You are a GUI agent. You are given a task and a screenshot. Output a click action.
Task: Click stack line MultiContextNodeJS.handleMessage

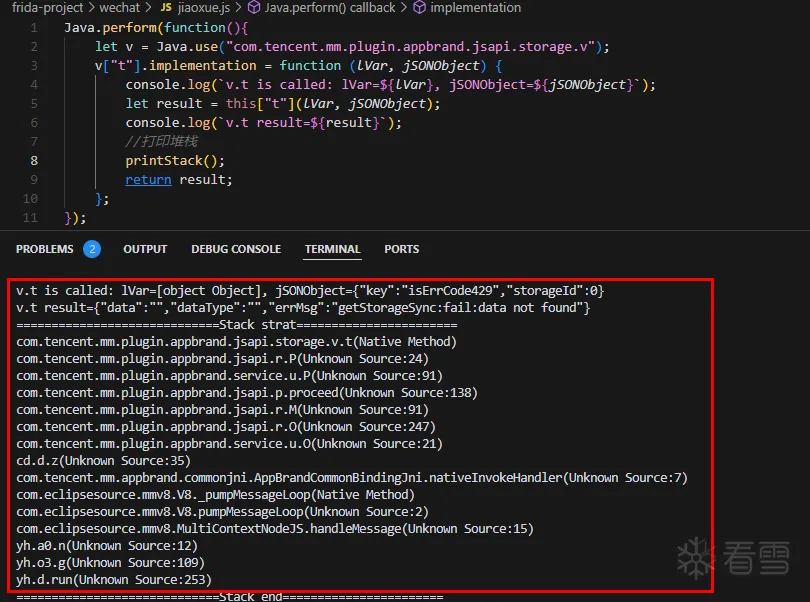pos(275,530)
